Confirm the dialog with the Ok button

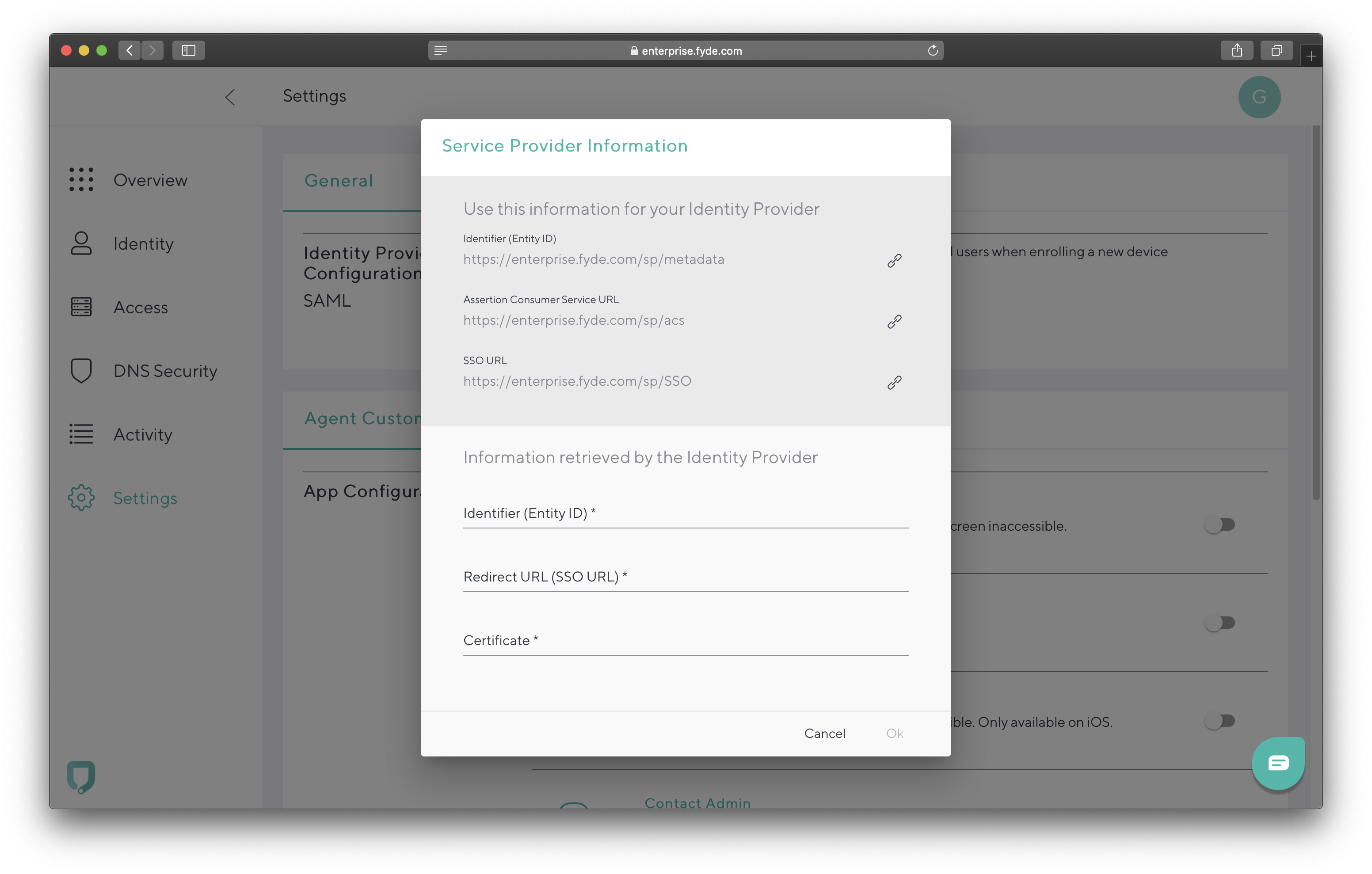click(894, 733)
